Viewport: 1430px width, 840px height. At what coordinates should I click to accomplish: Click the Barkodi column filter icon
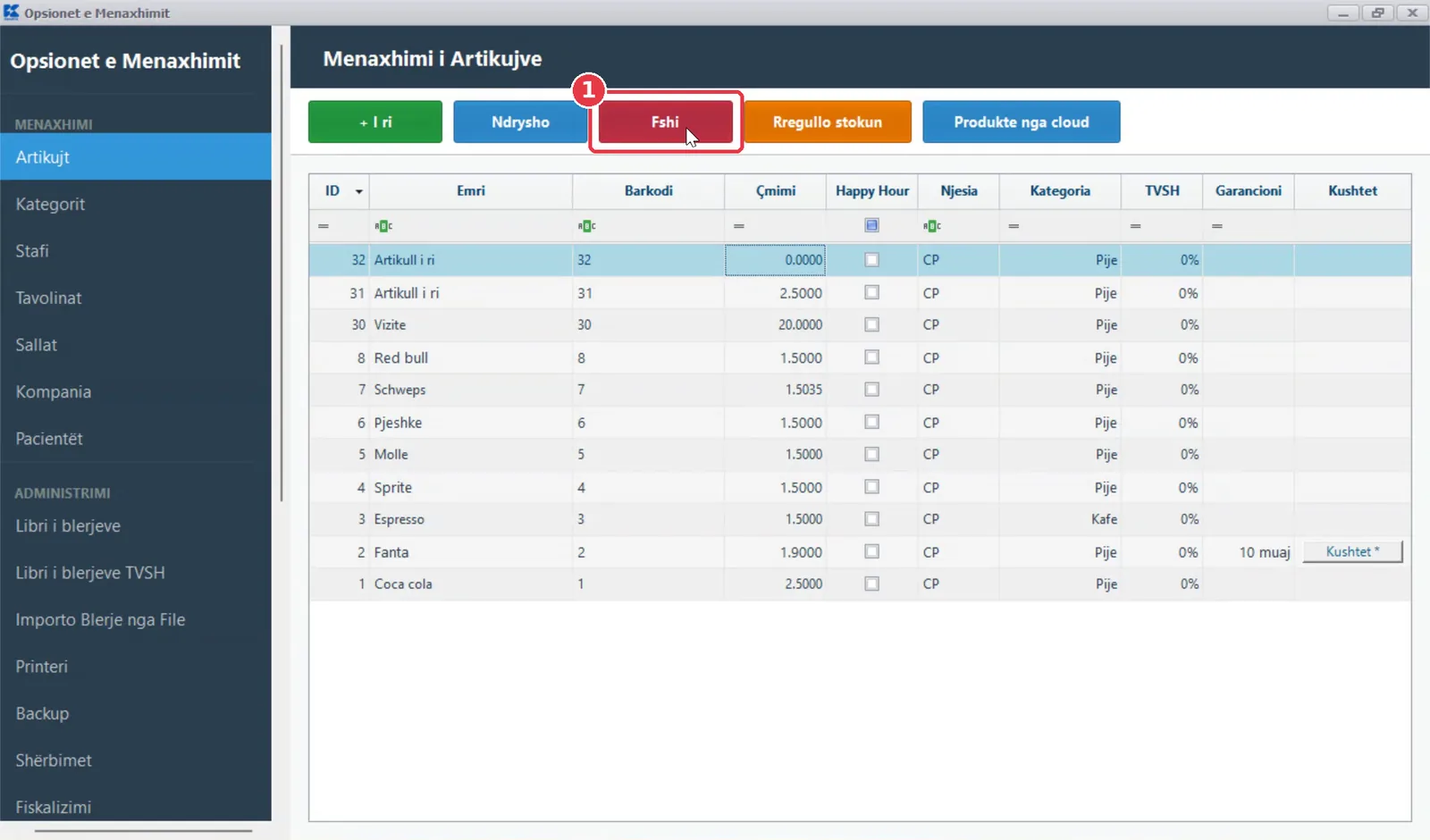pos(586,226)
